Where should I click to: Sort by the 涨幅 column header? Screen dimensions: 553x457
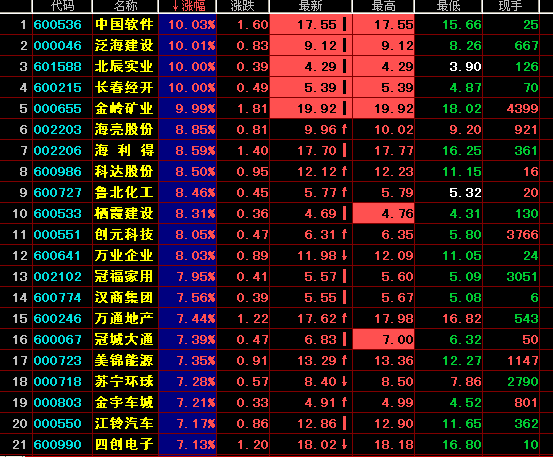click(x=187, y=6)
